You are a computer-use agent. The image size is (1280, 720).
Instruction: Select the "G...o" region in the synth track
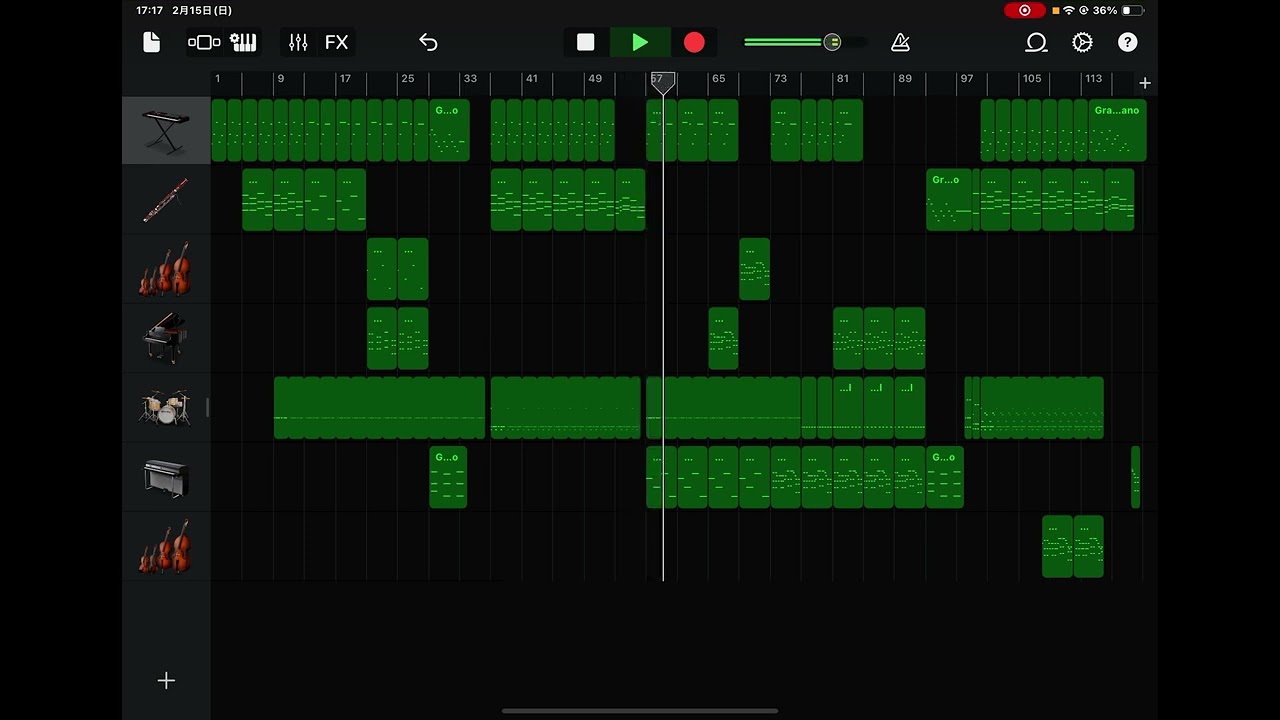click(x=449, y=131)
